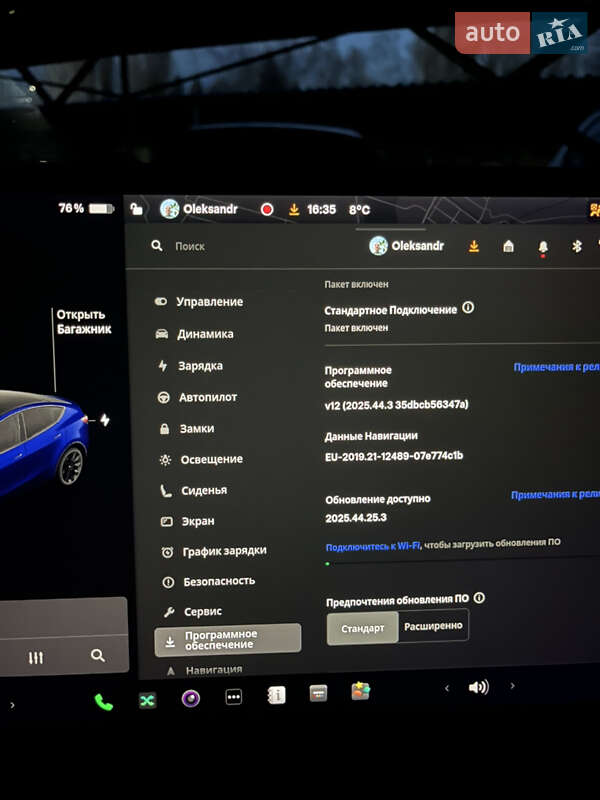Open release notes link next to Программное обеспечение
Image resolution: width=600 pixels, height=800 pixels.
tap(556, 367)
